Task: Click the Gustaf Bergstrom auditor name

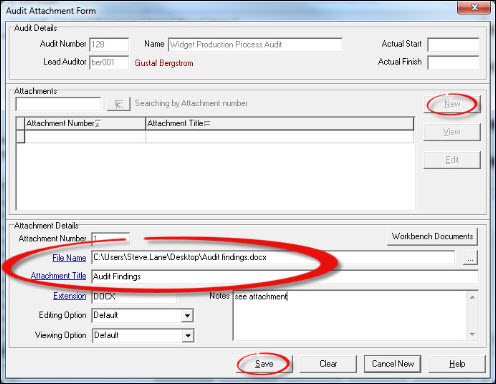Action: [164, 63]
